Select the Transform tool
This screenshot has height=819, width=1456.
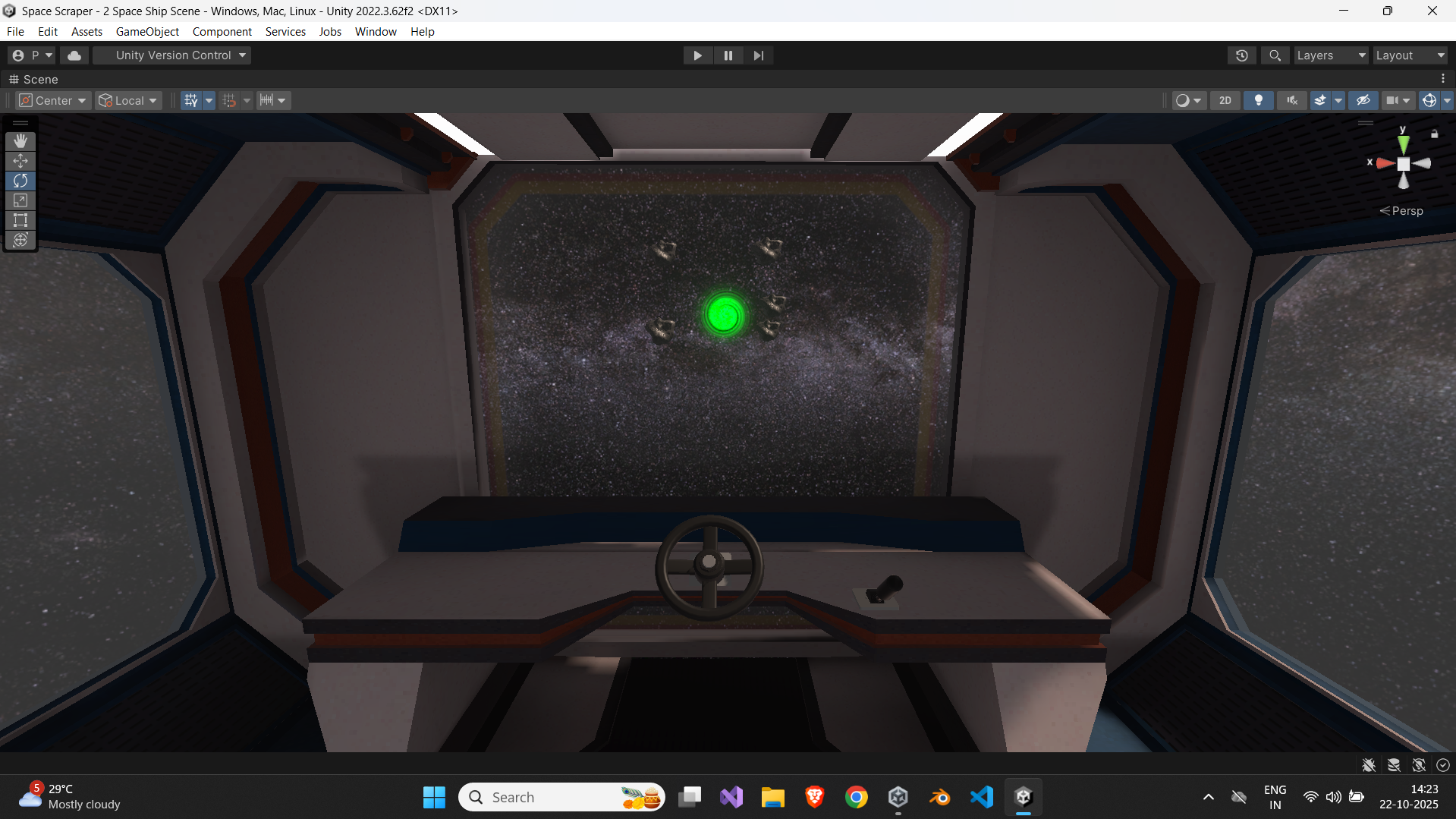pos(20,240)
